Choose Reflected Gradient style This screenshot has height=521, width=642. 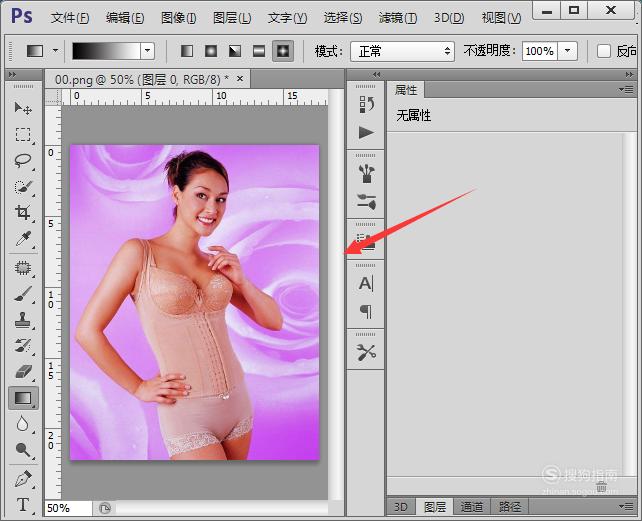coord(259,51)
